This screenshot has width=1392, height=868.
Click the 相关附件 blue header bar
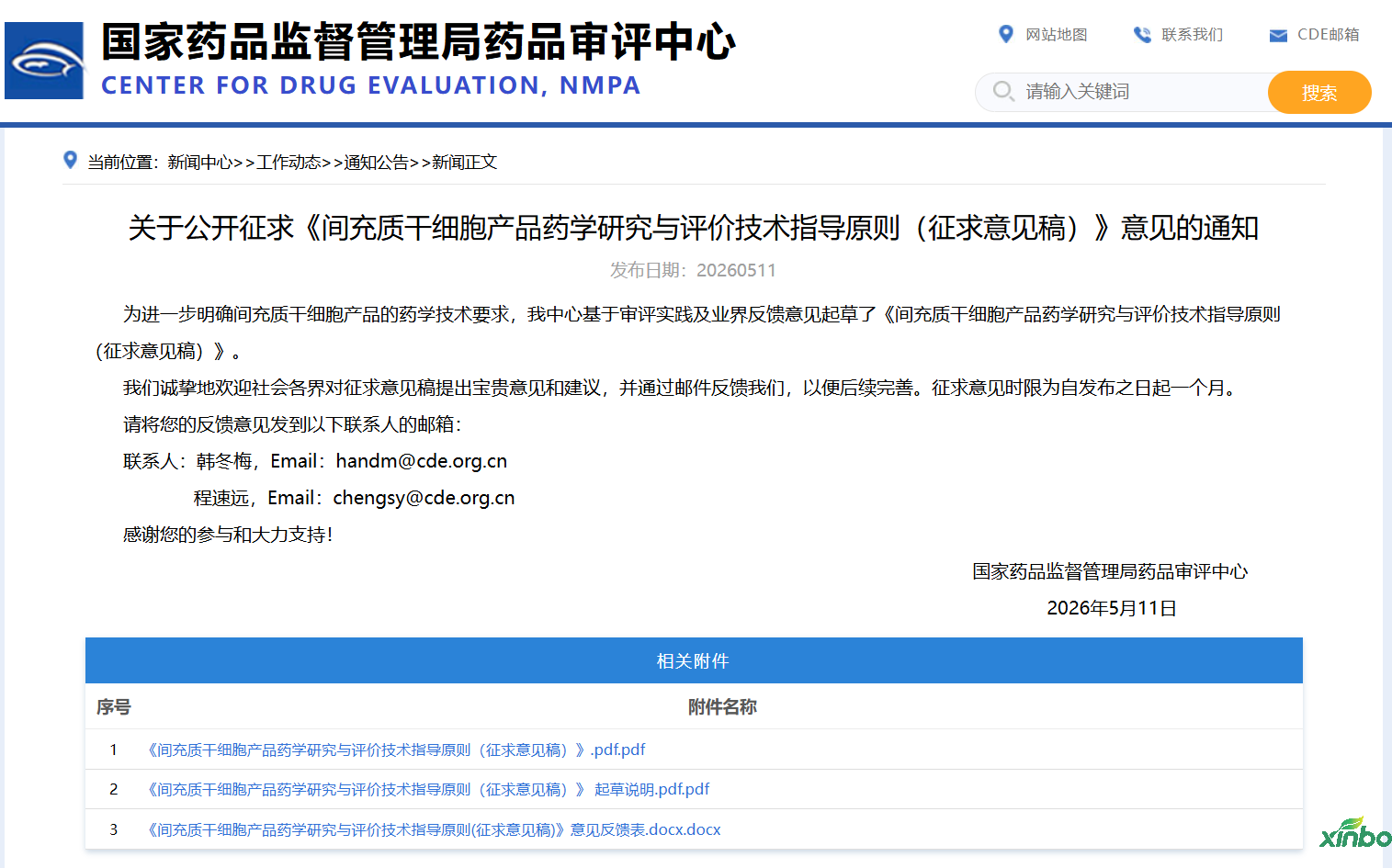pos(694,660)
